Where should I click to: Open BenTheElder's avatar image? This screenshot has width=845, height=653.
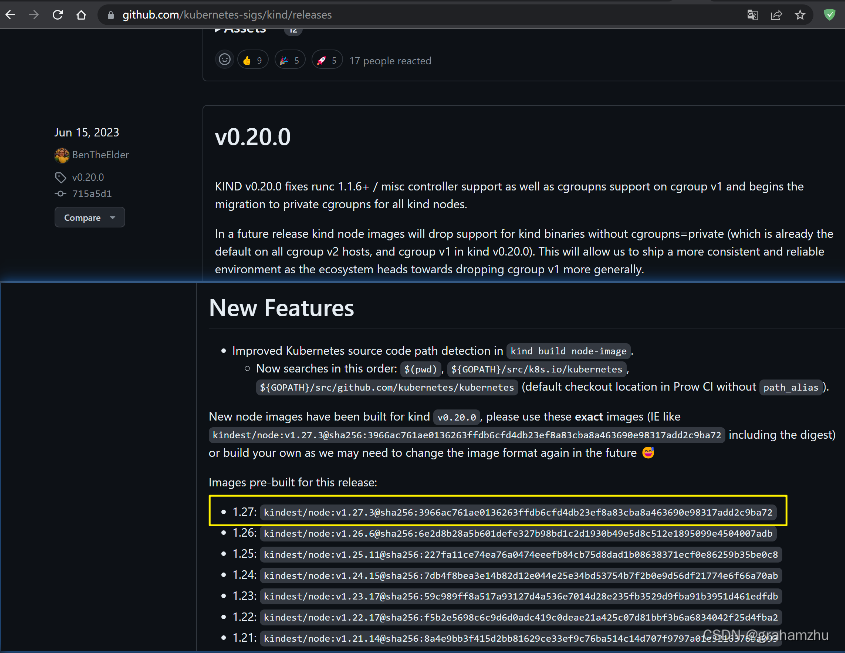pos(61,155)
